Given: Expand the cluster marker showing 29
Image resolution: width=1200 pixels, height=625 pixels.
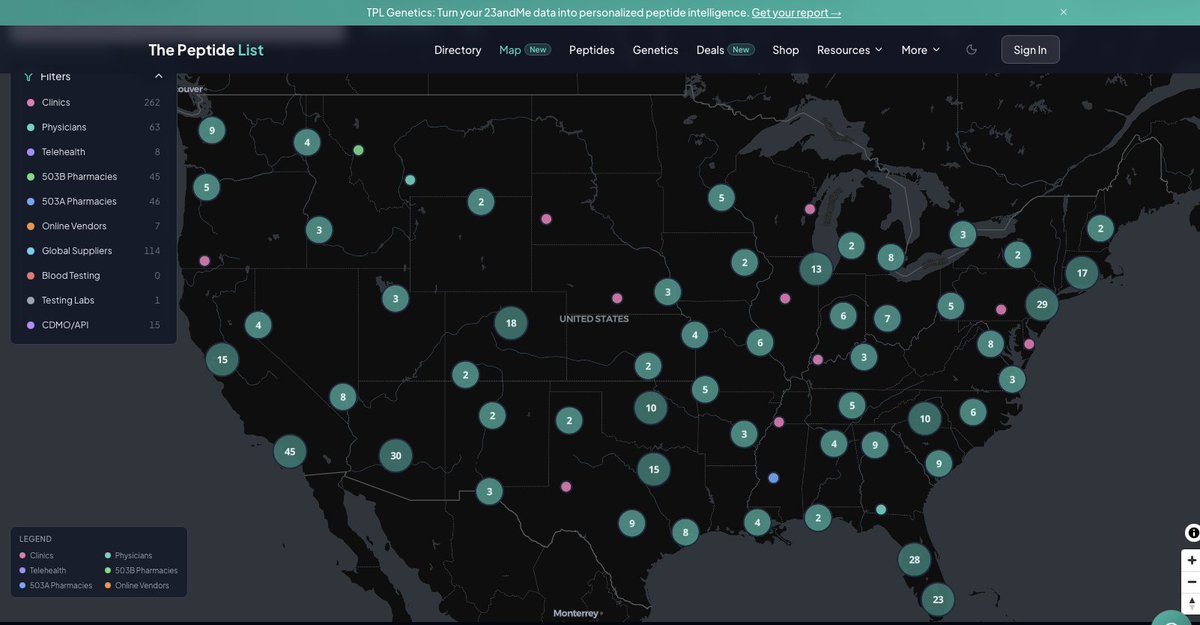Looking at the screenshot, I should point(1042,304).
